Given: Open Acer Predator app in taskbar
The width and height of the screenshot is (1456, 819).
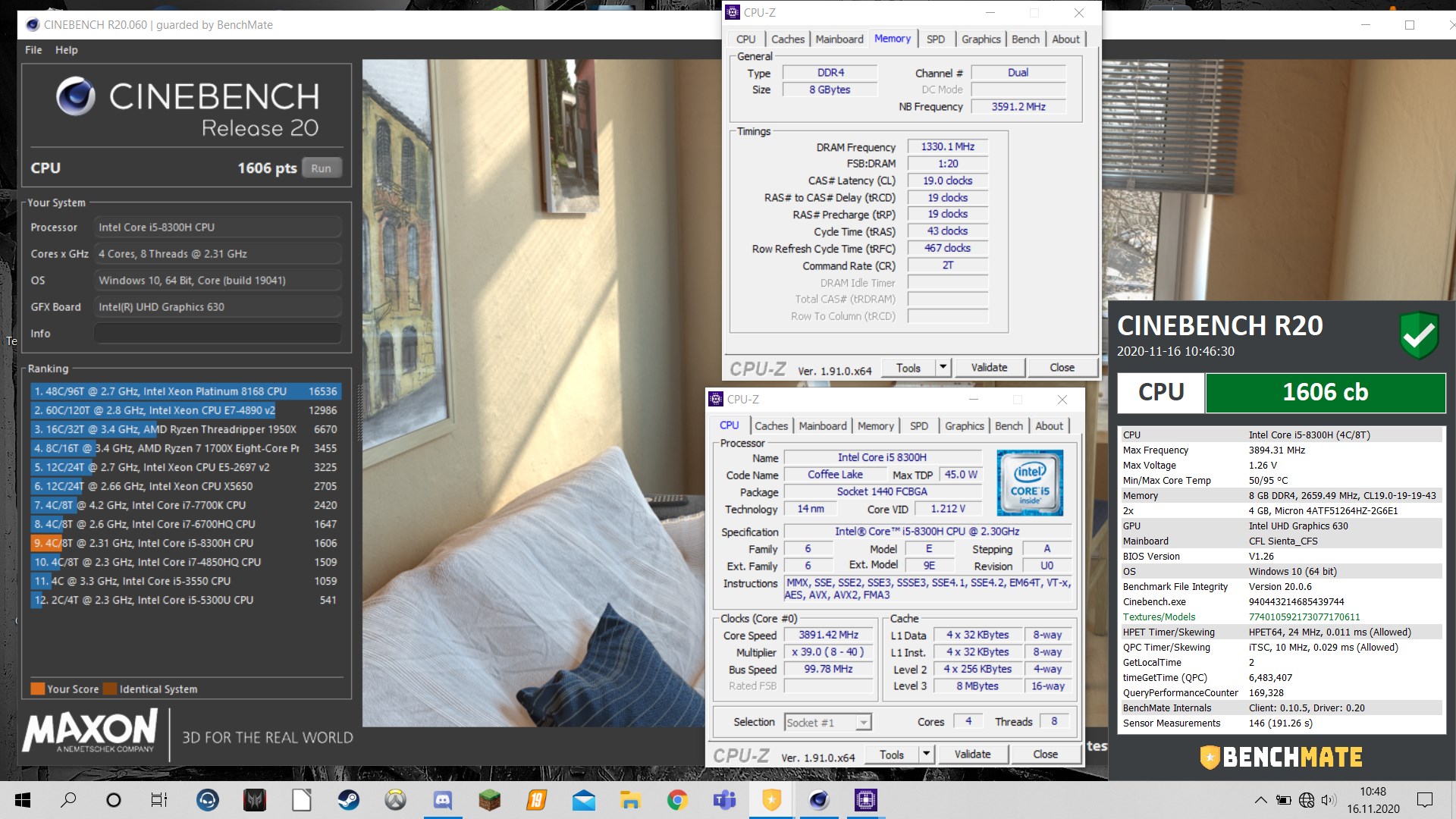Looking at the screenshot, I should [254, 800].
